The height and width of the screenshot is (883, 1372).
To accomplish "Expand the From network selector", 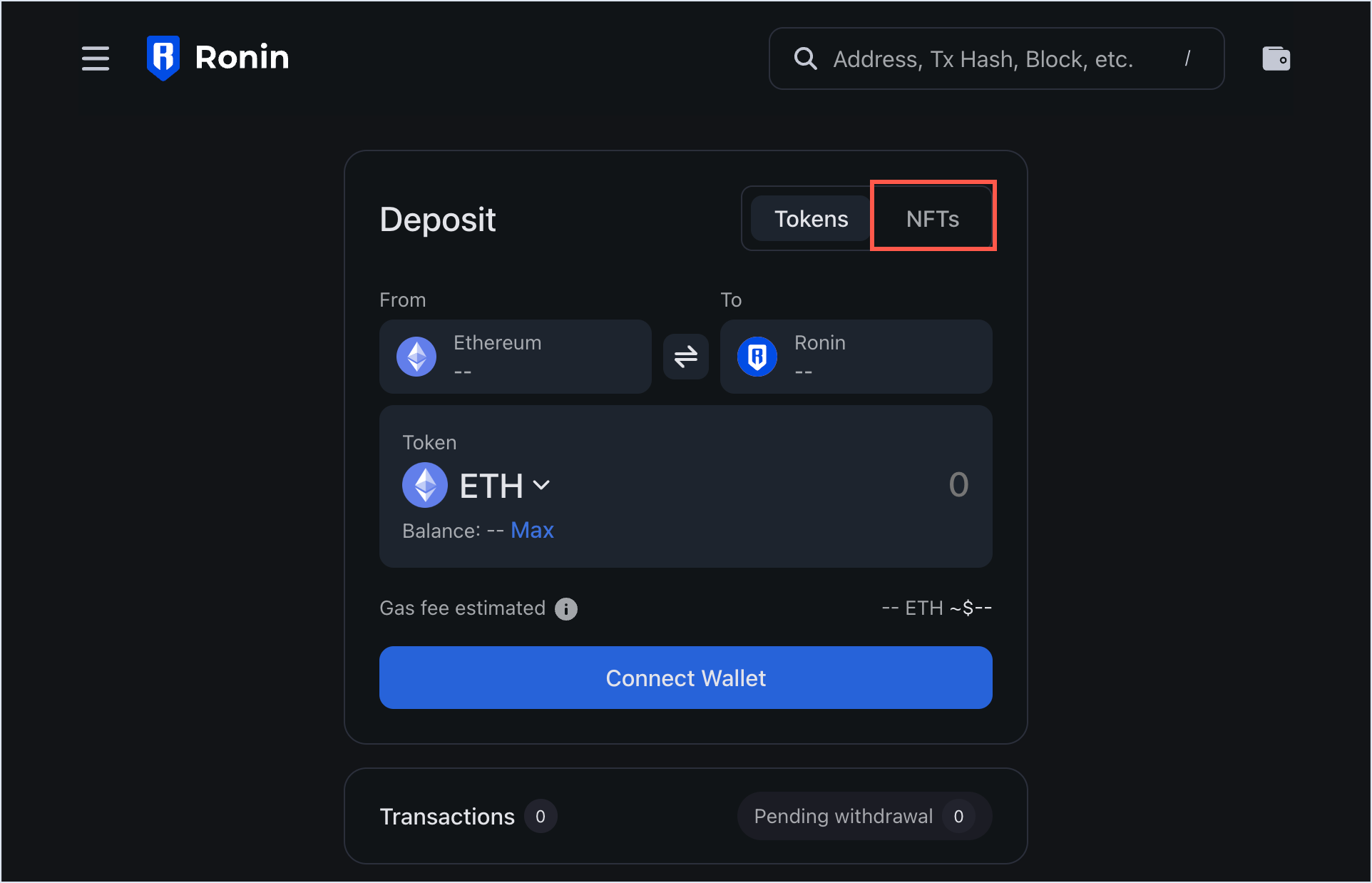I will click(515, 357).
